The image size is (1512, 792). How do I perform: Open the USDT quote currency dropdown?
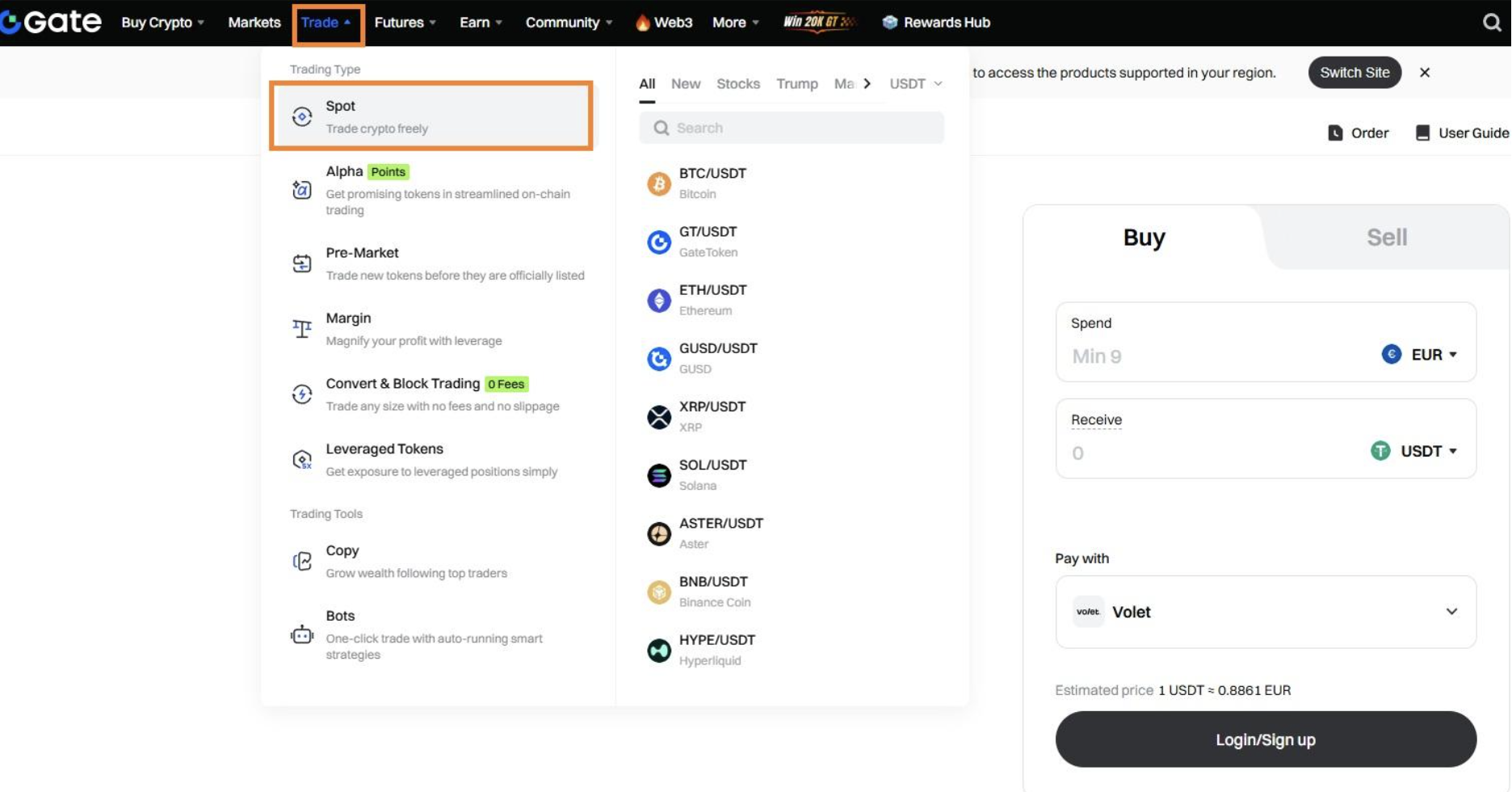coord(916,84)
